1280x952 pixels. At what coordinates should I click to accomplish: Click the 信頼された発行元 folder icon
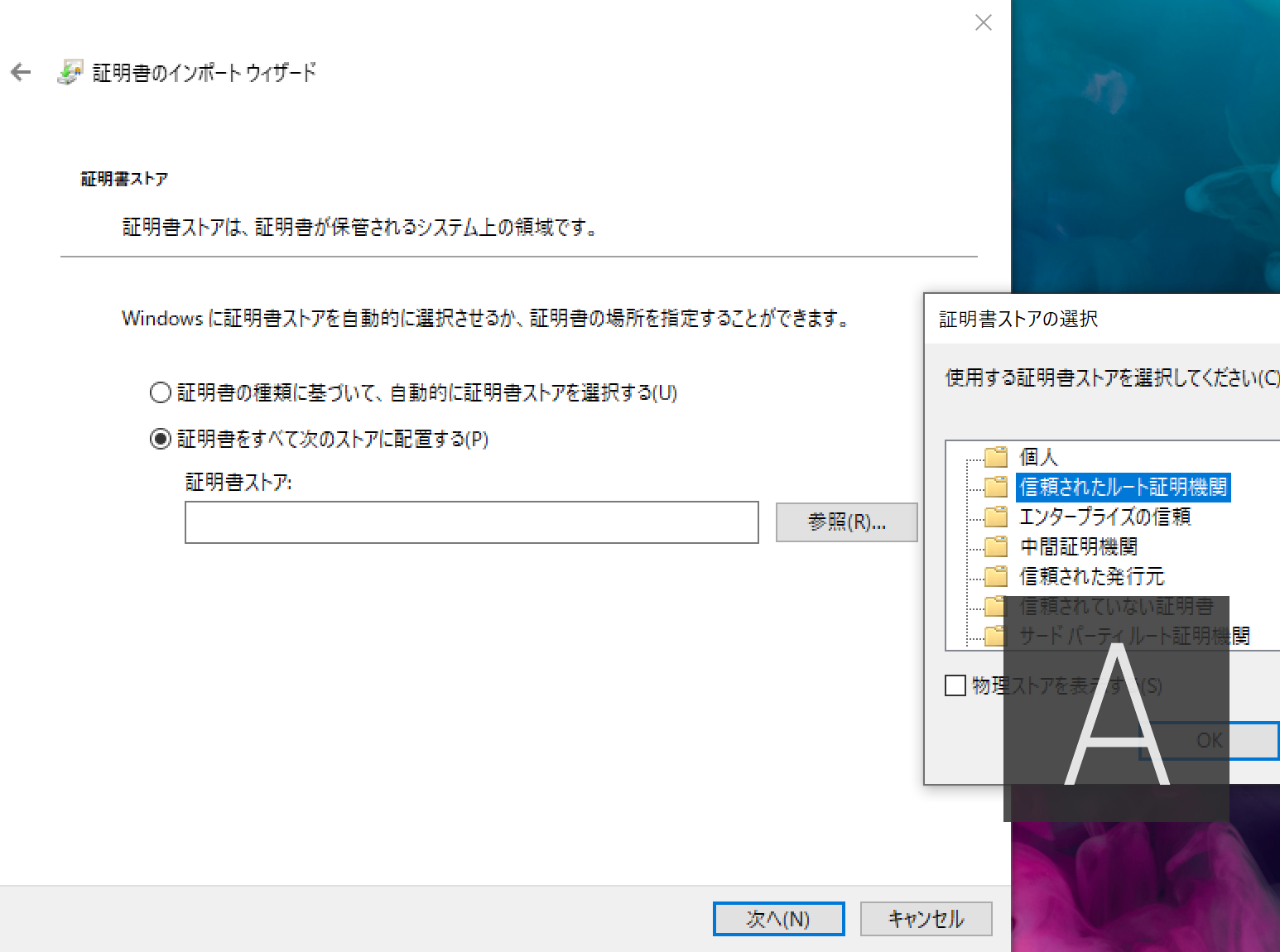pyautogui.click(x=996, y=576)
